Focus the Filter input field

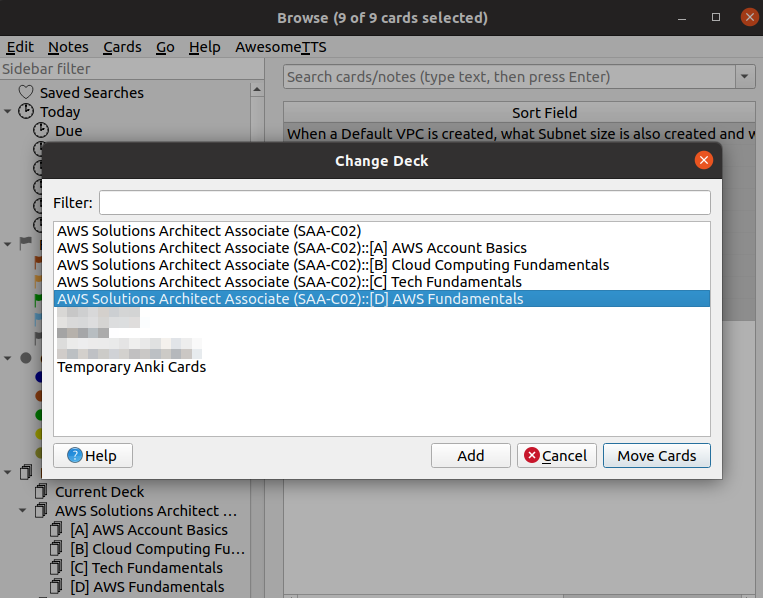(405, 202)
